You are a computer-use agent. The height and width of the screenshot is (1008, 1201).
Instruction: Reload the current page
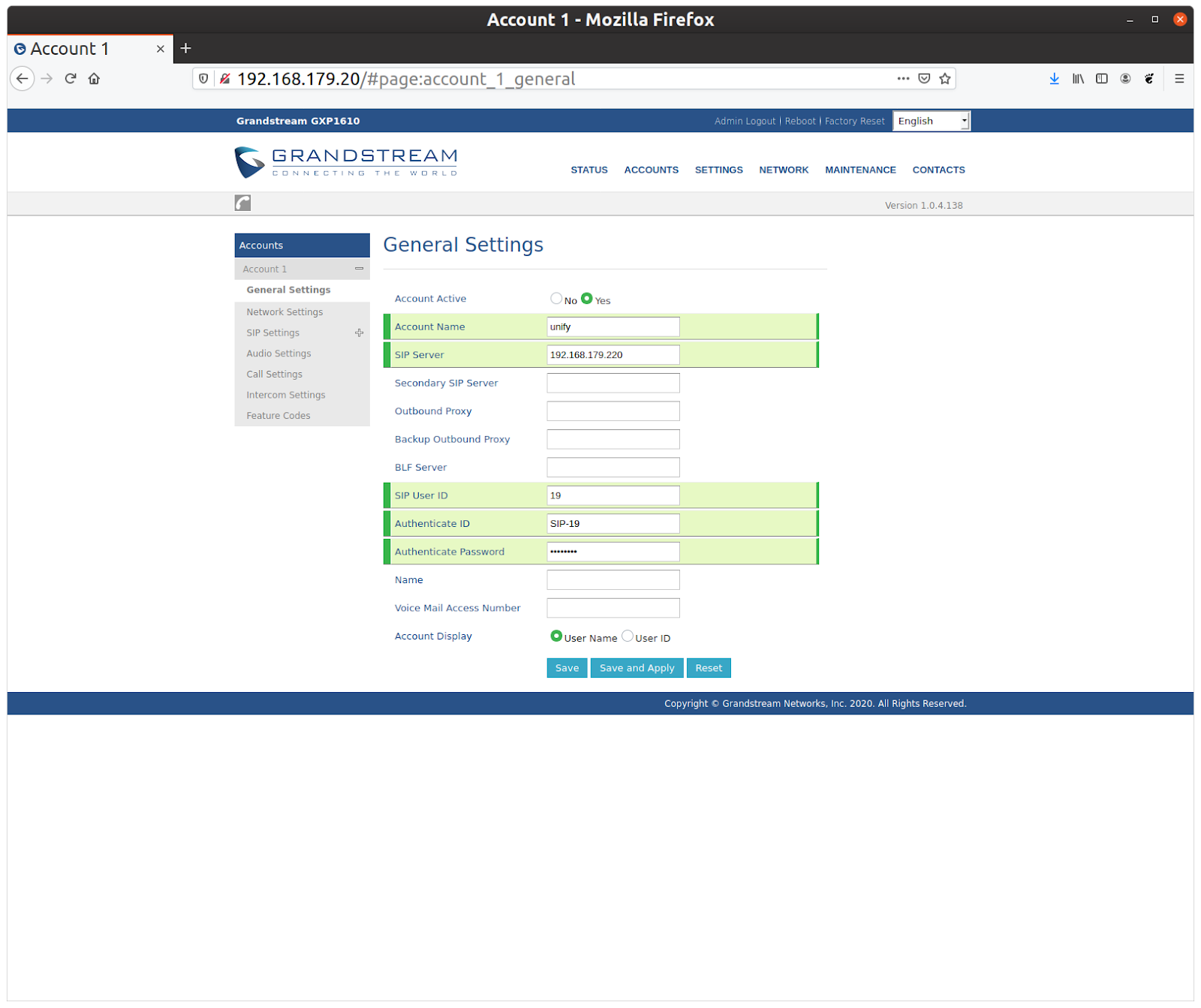[x=71, y=79]
